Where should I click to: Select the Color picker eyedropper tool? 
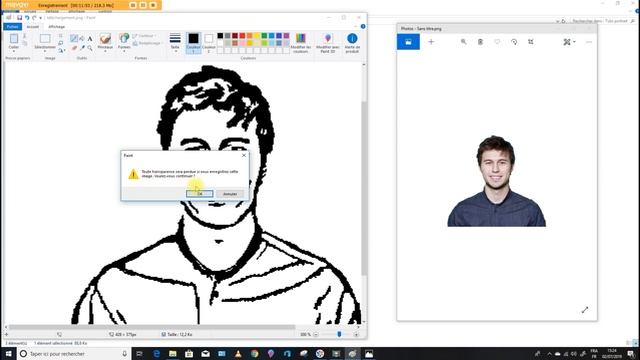82,48
